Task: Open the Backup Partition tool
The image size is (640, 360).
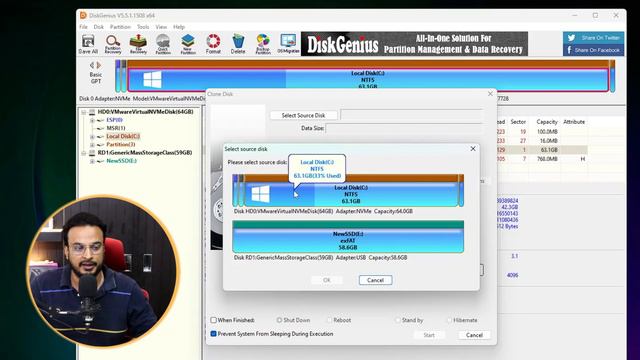Action: (x=263, y=44)
